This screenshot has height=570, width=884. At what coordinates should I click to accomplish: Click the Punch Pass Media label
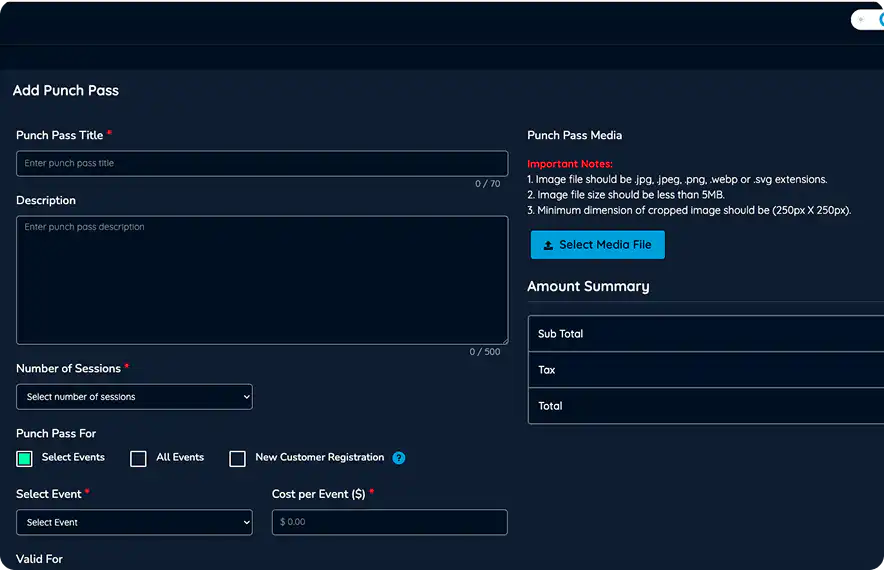click(x=574, y=135)
